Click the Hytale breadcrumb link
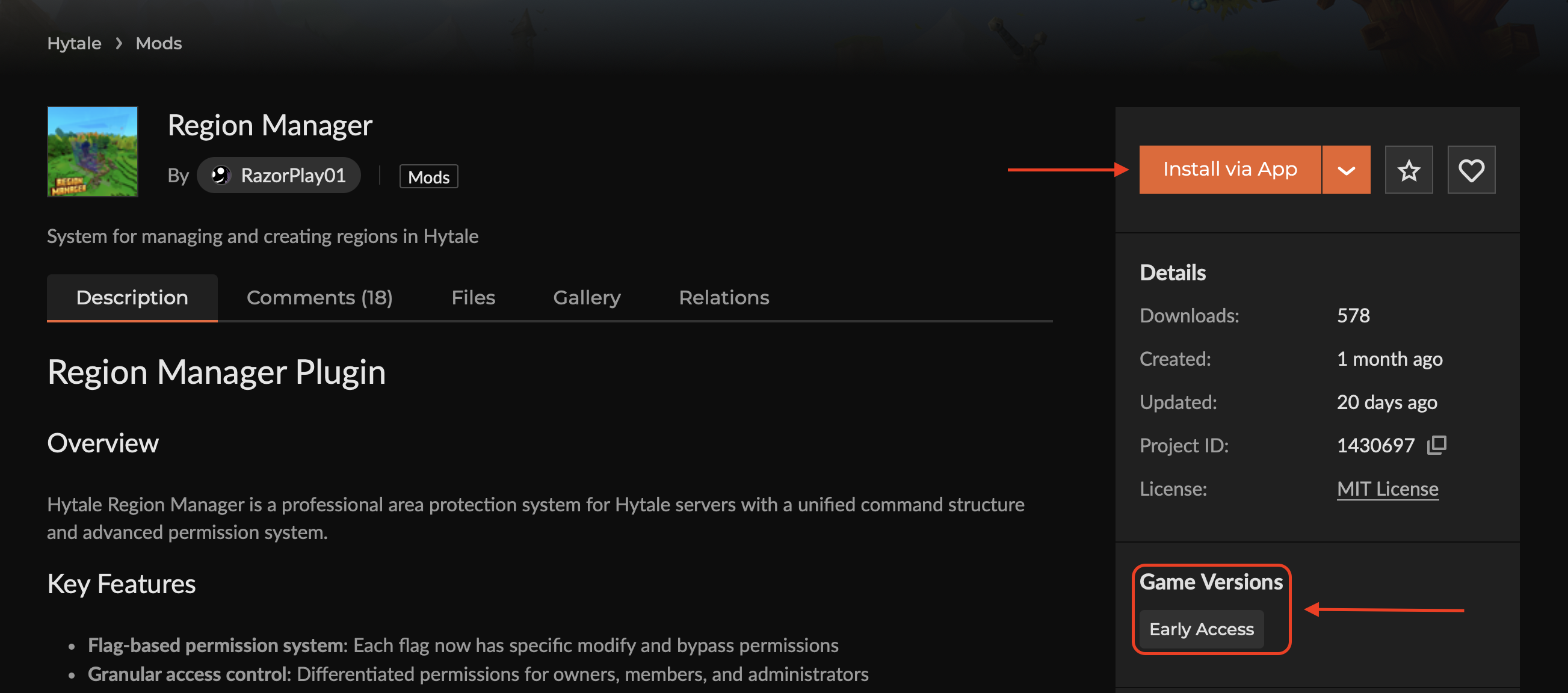The image size is (1568, 693). 74,44
